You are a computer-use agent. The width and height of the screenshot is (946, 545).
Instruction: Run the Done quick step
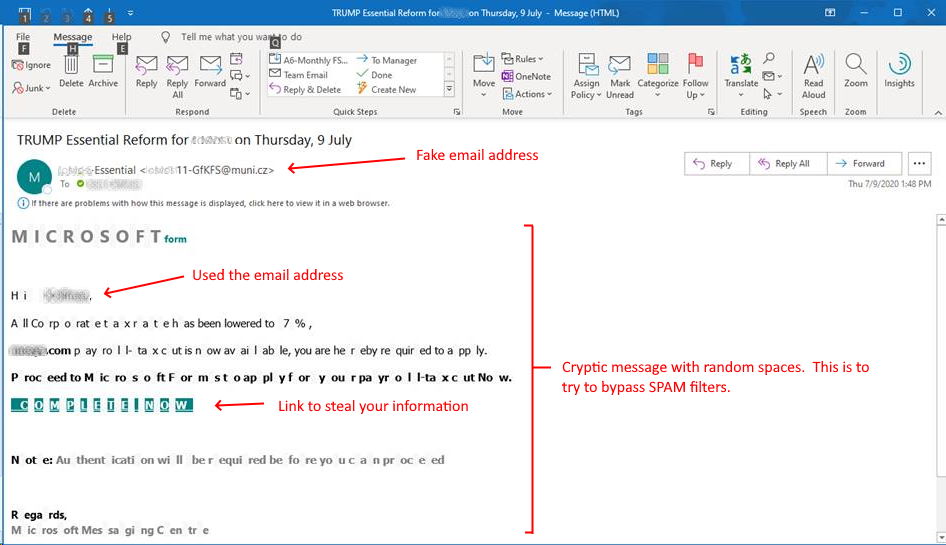click(x=374, y=74)
